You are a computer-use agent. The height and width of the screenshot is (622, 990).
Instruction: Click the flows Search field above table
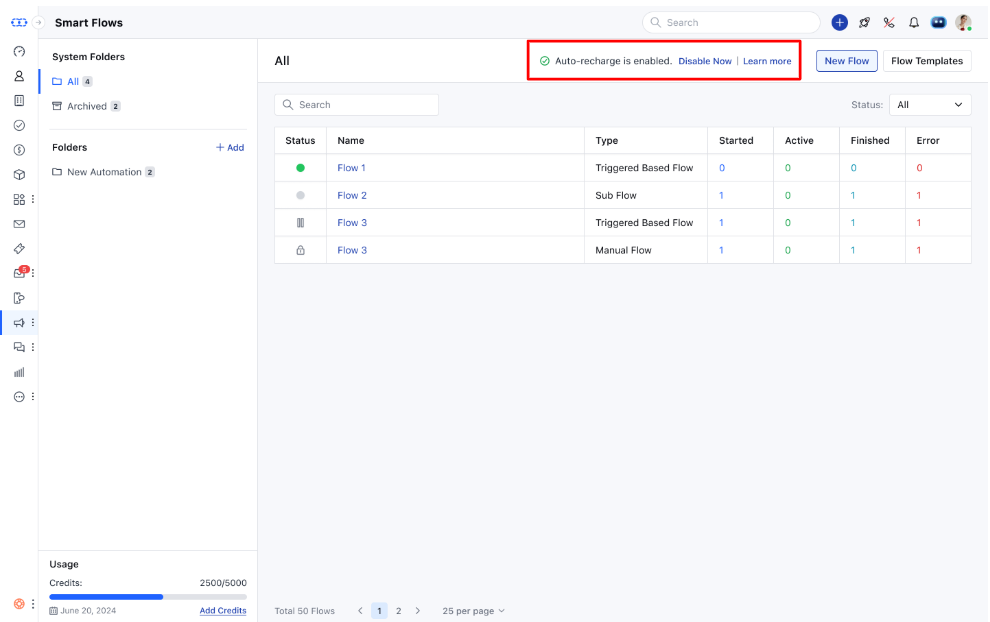click(x=356, y=105)
